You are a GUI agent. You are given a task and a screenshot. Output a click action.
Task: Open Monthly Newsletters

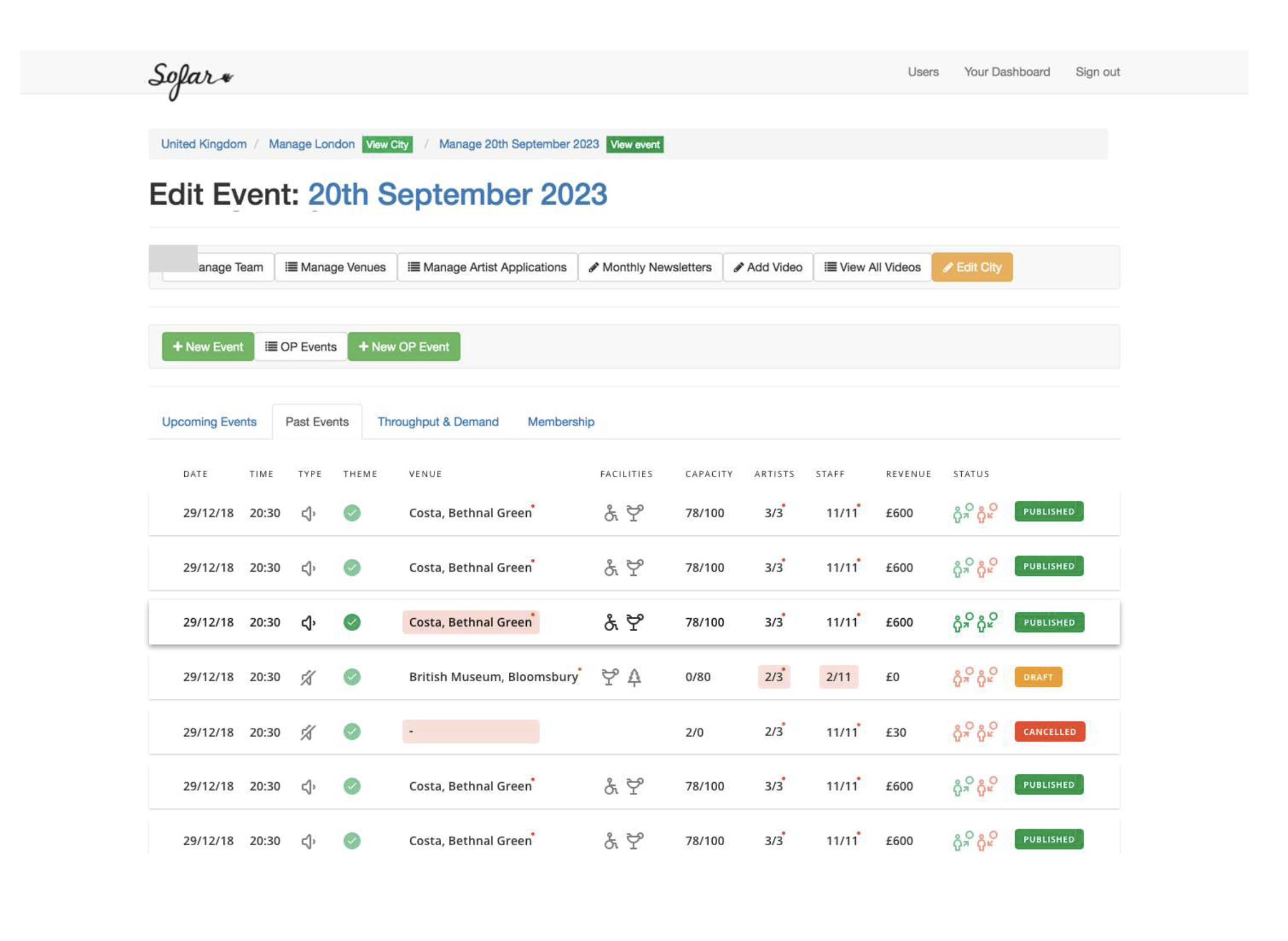point(650,267)
